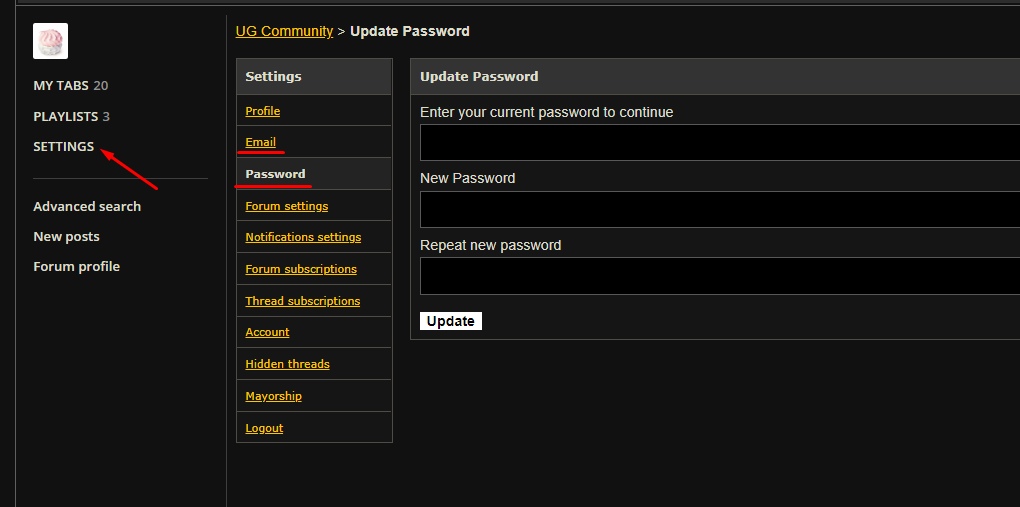Image resolution: width=1020 pixels, height=507 pixels.
Task: Open MY TABS in sidebar
Action: 70,85
